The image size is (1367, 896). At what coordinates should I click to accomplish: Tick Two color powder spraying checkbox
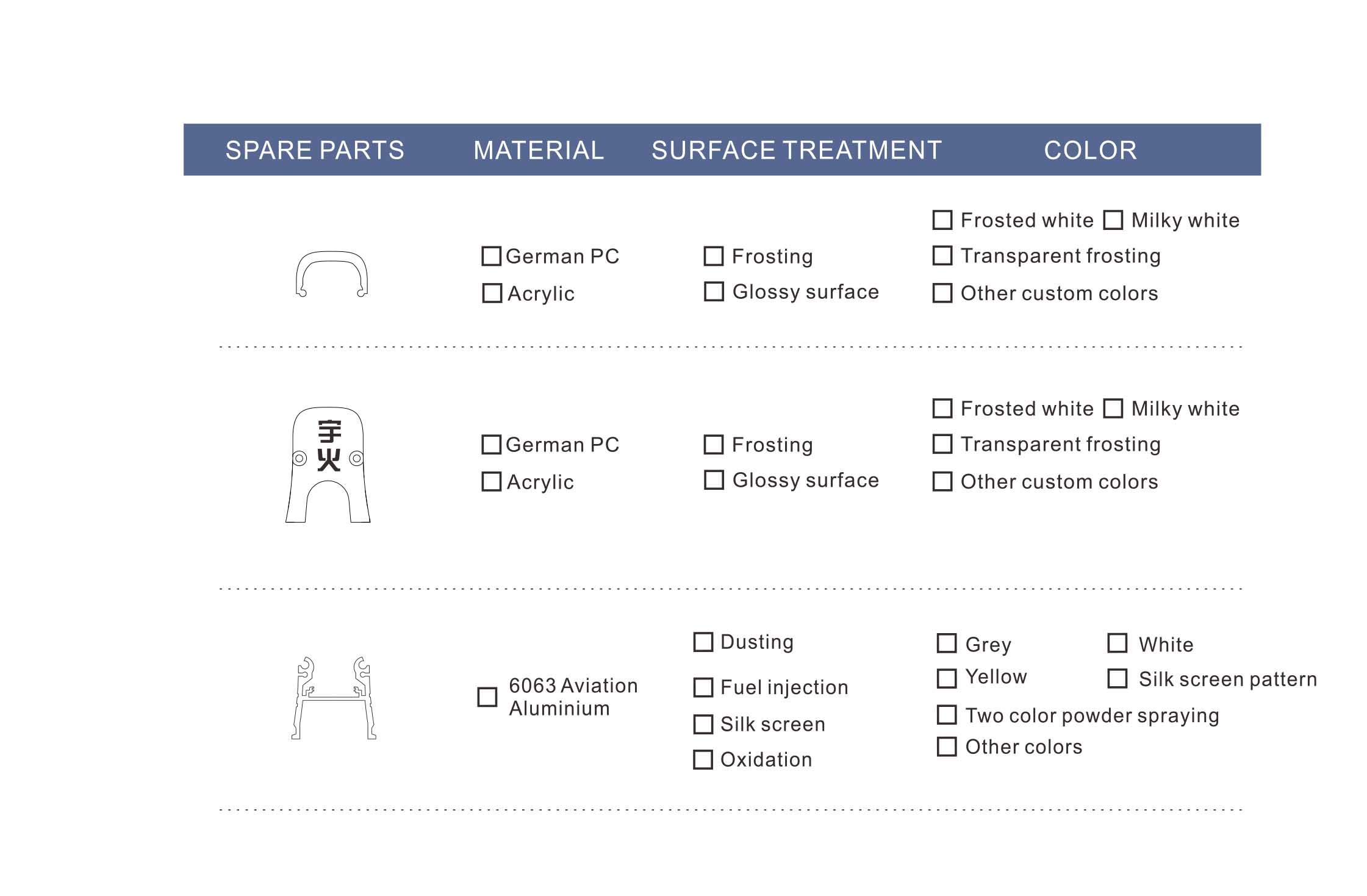coord(946,715)
